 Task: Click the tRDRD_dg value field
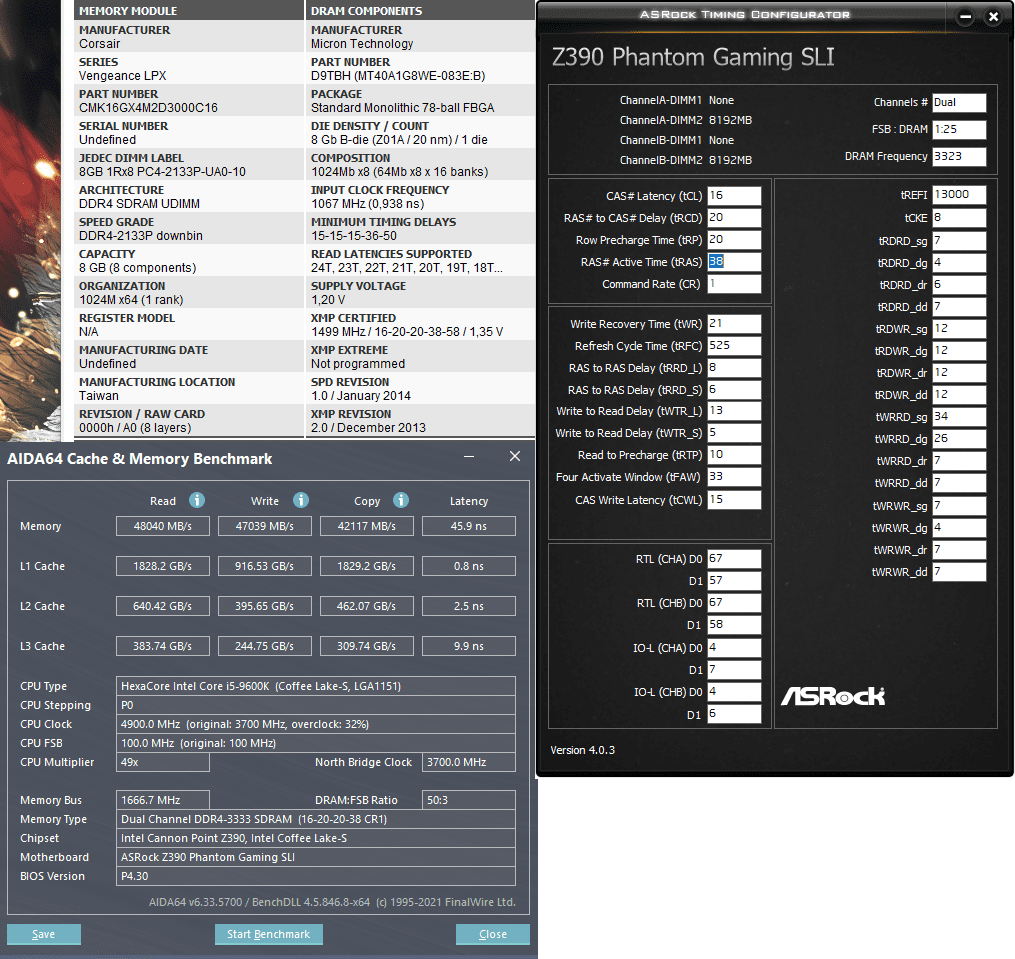click(959, 263)
